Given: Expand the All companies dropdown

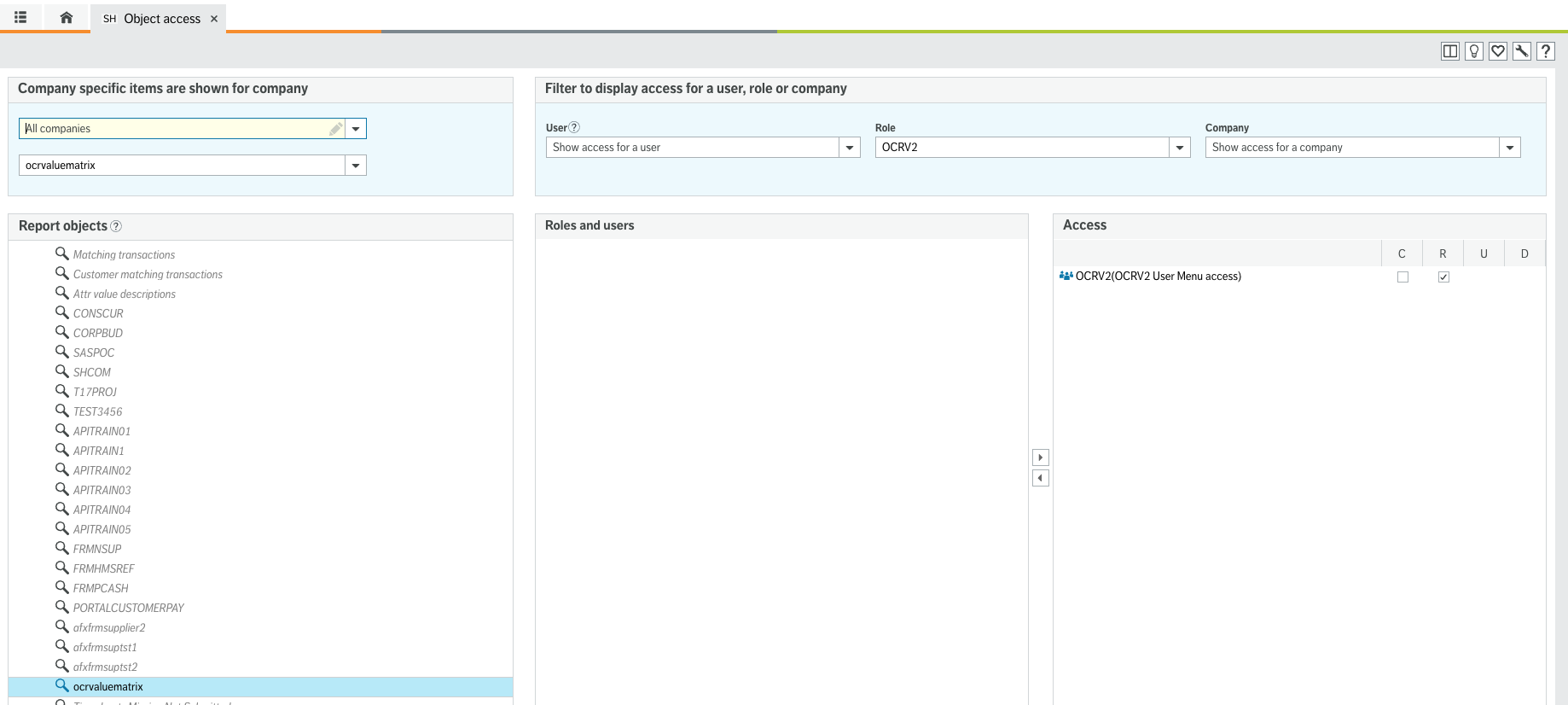Looking at the screenshot, I should pyautogui.click(x=356, y=129).
